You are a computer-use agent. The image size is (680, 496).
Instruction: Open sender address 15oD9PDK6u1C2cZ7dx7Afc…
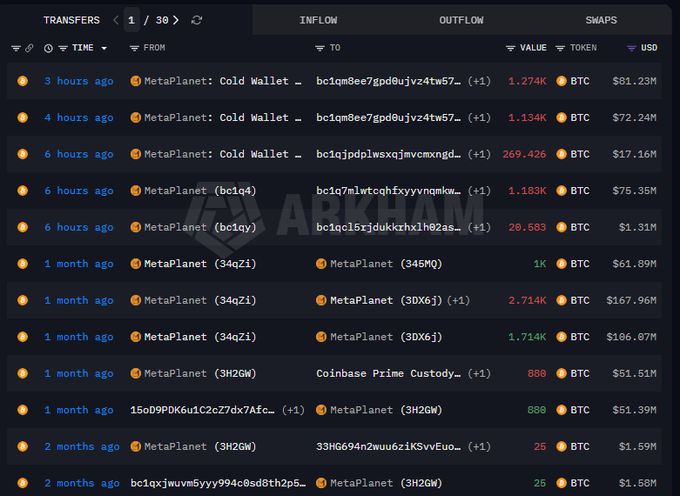click(203, 410)
